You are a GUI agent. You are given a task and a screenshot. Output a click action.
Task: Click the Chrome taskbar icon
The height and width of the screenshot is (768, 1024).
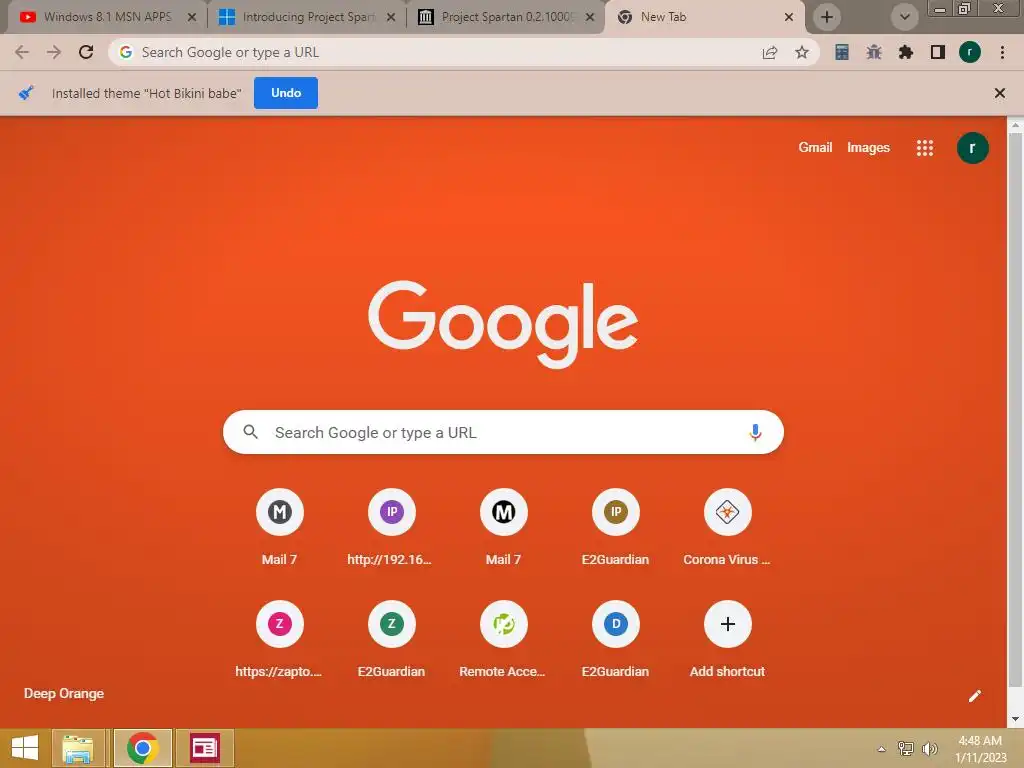pos(143,748)
